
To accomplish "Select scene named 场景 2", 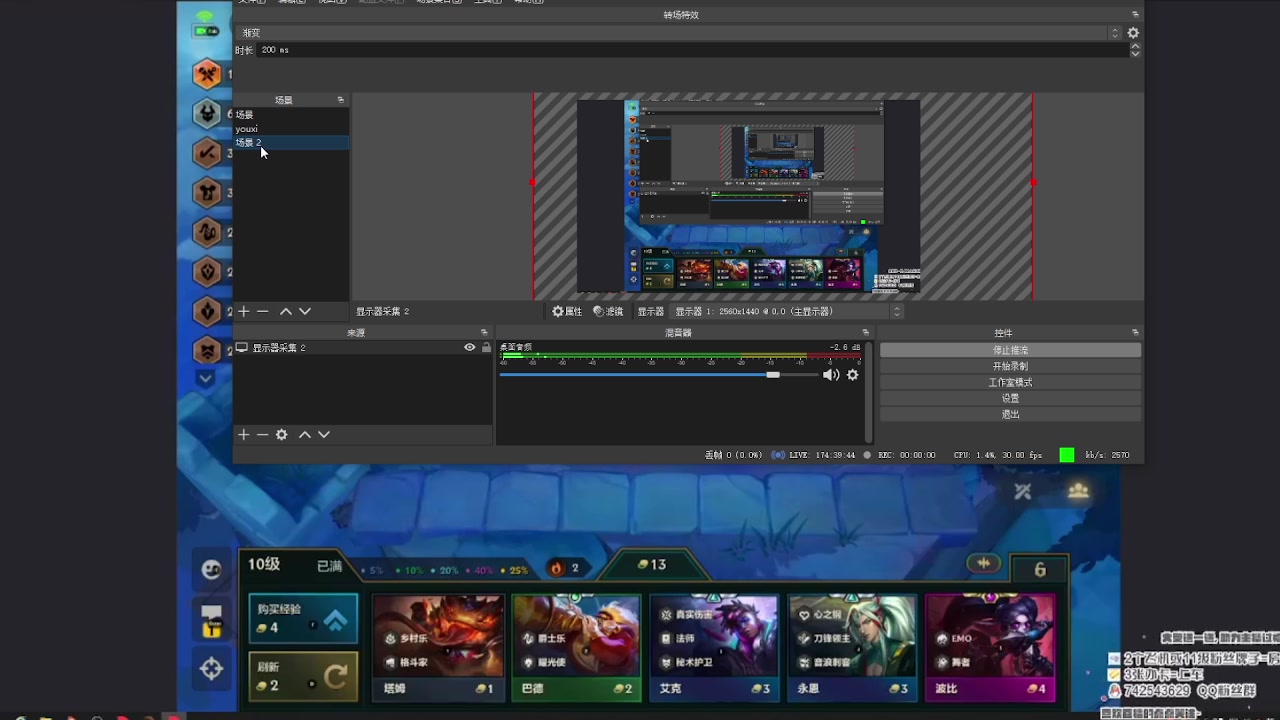I will pyautogui.click(x=291, y=143).
